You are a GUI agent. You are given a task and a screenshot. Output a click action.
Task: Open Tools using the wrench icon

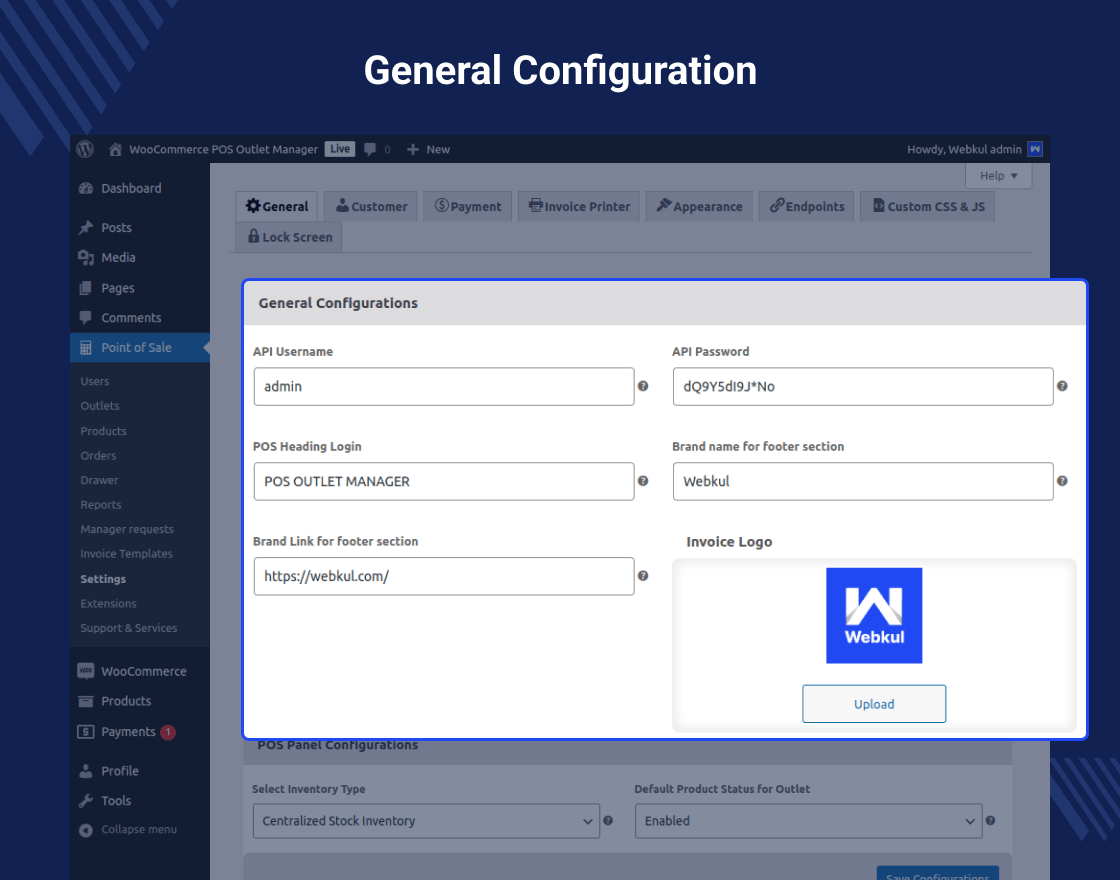click(85, 800)
